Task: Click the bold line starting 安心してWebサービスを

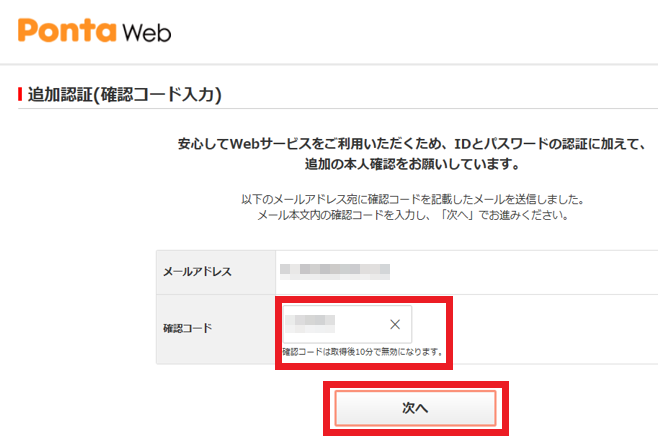Action: tap(412, 144)
